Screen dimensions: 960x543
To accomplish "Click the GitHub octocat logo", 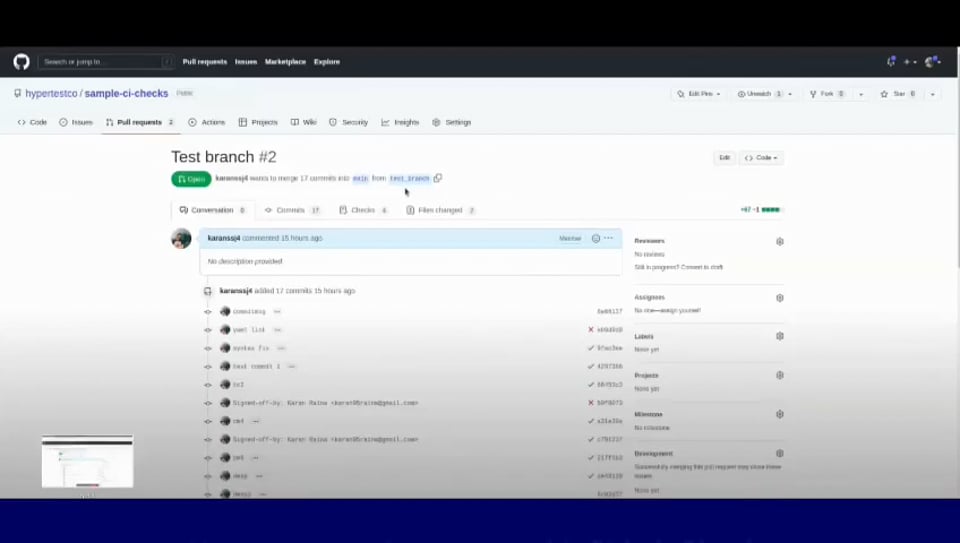I will pyautogui.click(x=21, y=62).
